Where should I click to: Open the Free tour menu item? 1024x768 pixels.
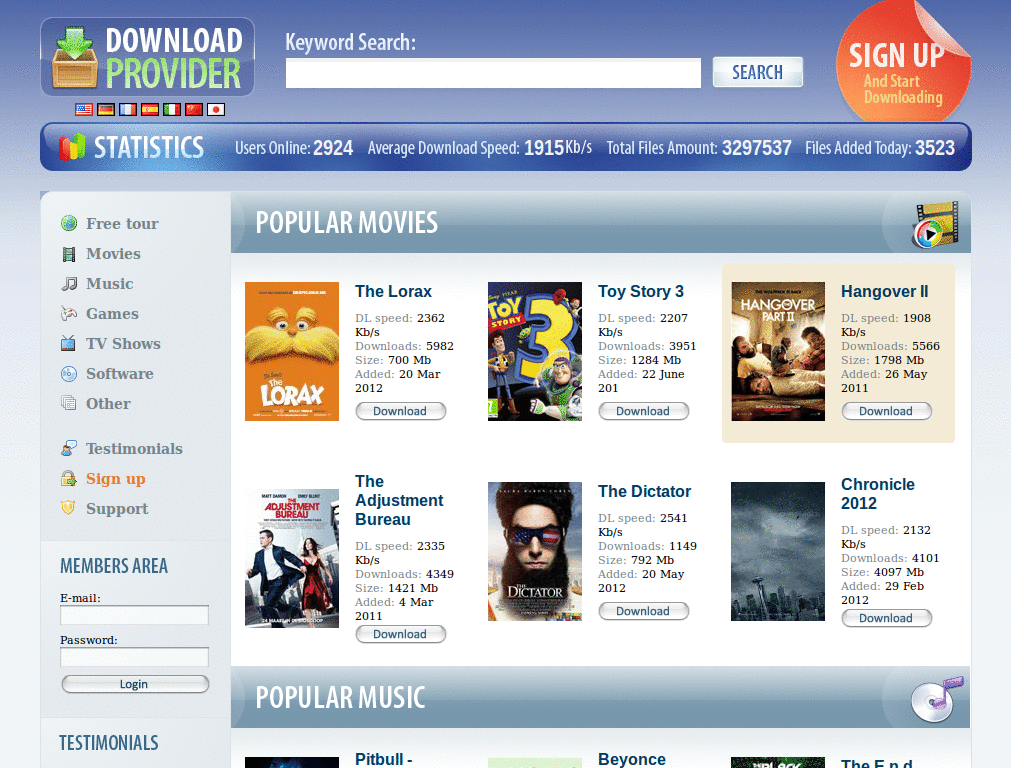coord(122,223)
